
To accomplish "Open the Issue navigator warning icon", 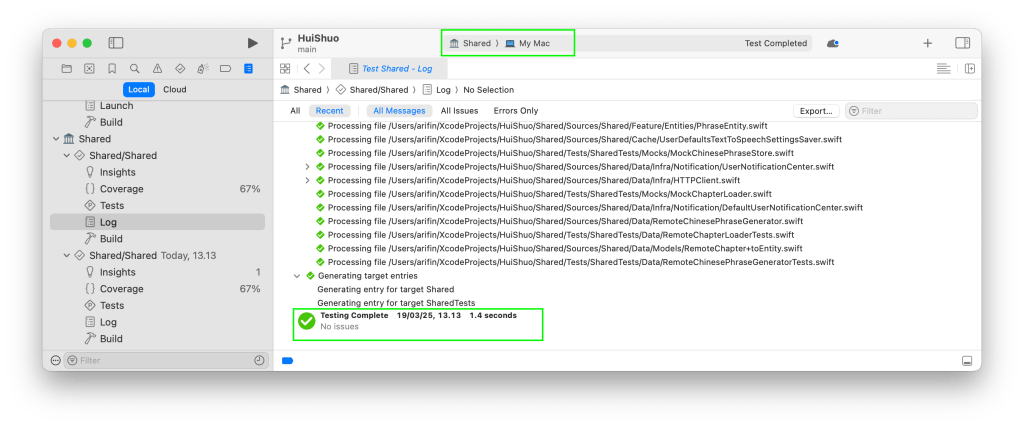I will point(157,69).
